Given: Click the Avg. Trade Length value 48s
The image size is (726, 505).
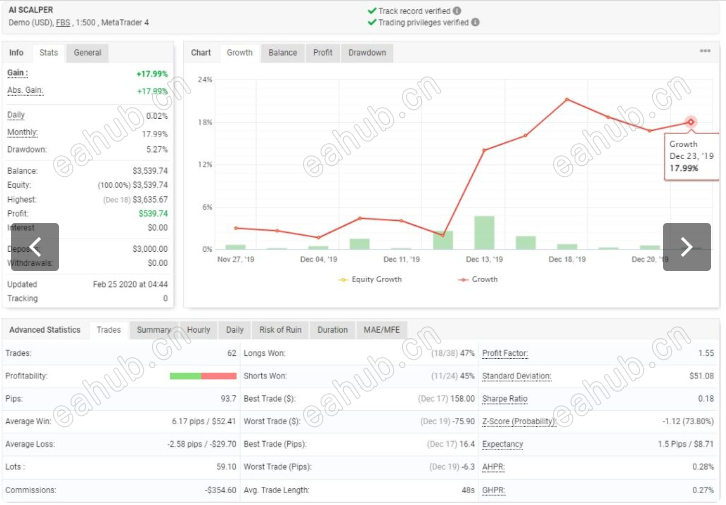Looking at the screenshot, I should pyautogui.click(x=468, y=490).
